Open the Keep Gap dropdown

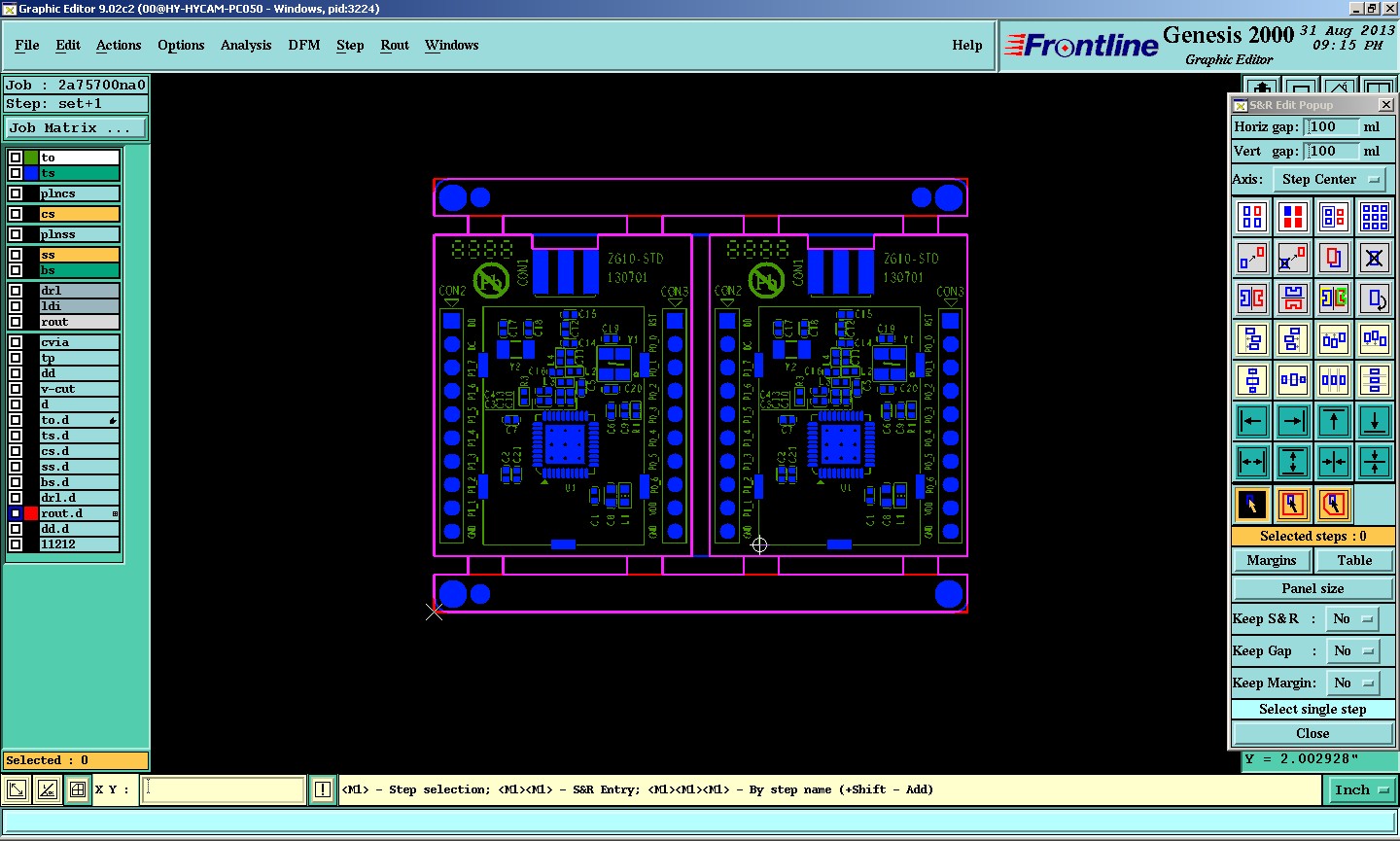pyautogui.click(x=1353, y=650)
